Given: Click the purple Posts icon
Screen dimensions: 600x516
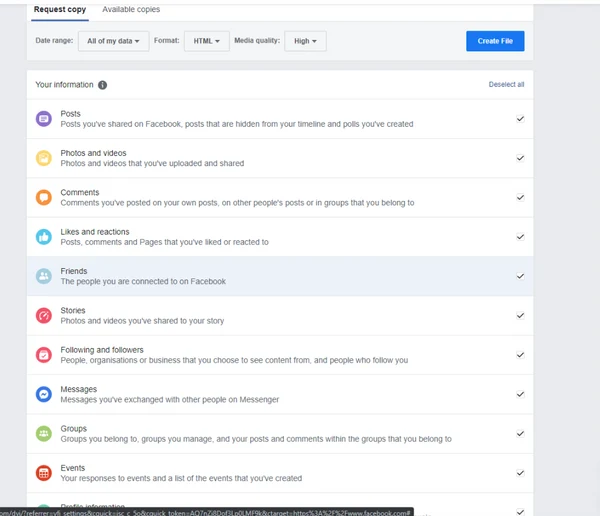Looking at the screenshot, I should coord(44,119).
